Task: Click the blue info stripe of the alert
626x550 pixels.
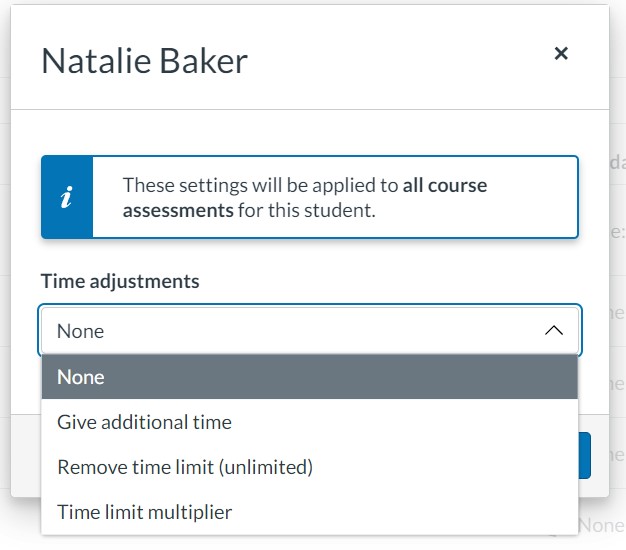Action: point(67,197)
